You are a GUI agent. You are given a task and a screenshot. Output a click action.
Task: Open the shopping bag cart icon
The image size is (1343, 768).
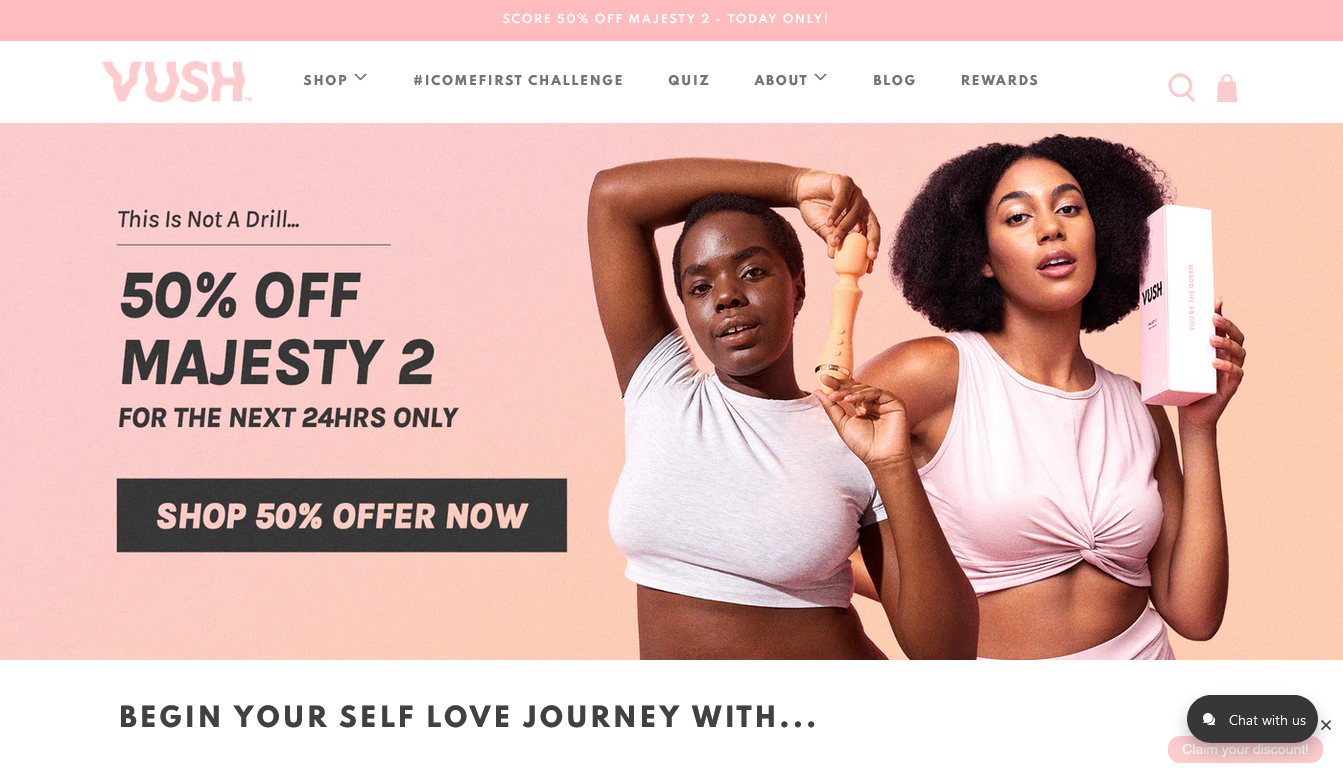point(1227,88)
